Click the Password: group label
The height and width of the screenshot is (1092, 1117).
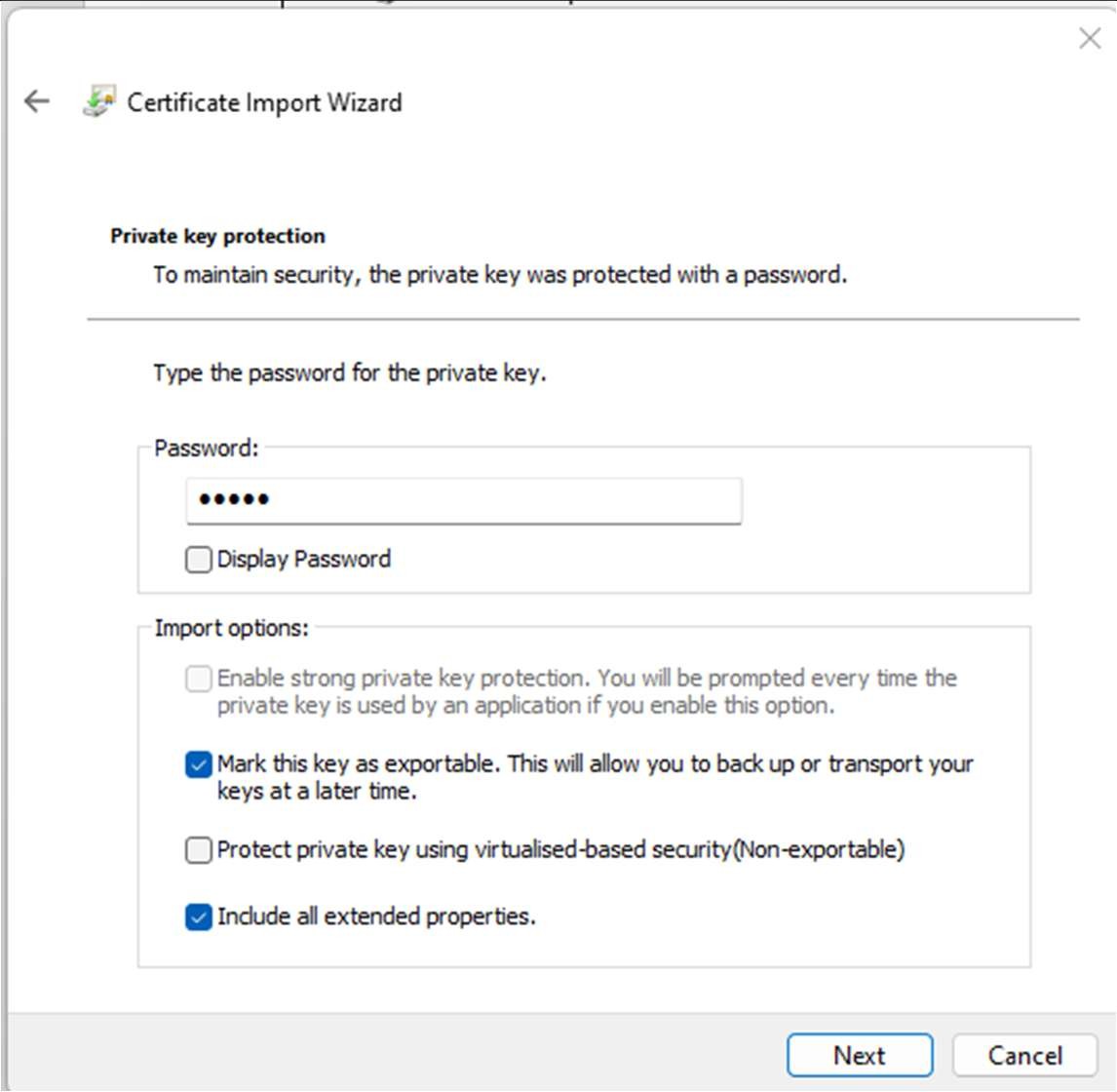coord(207,448)
